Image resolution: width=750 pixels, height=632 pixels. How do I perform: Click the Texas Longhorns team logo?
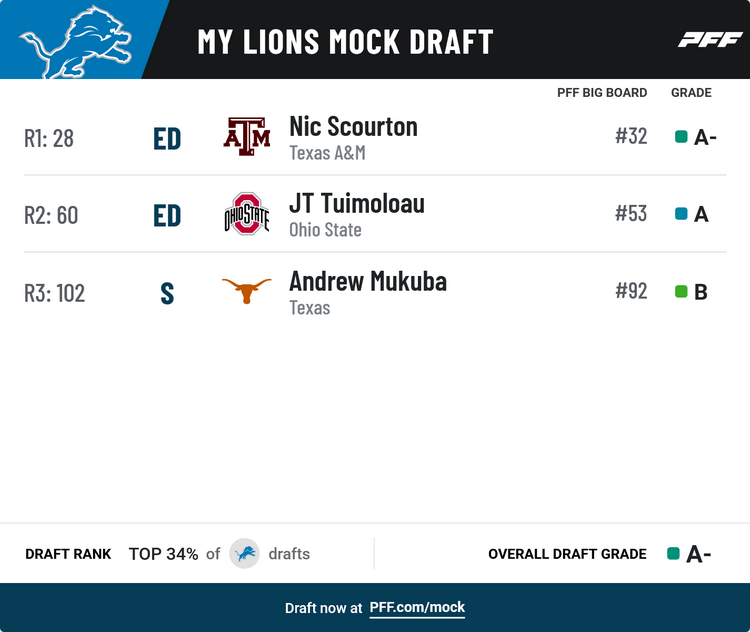[x=246, y=291]
